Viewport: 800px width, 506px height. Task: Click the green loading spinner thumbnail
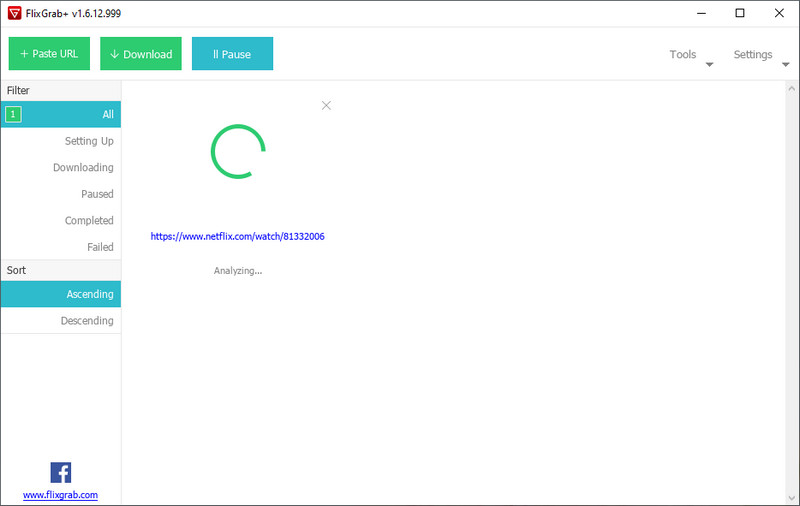[238, 151]
